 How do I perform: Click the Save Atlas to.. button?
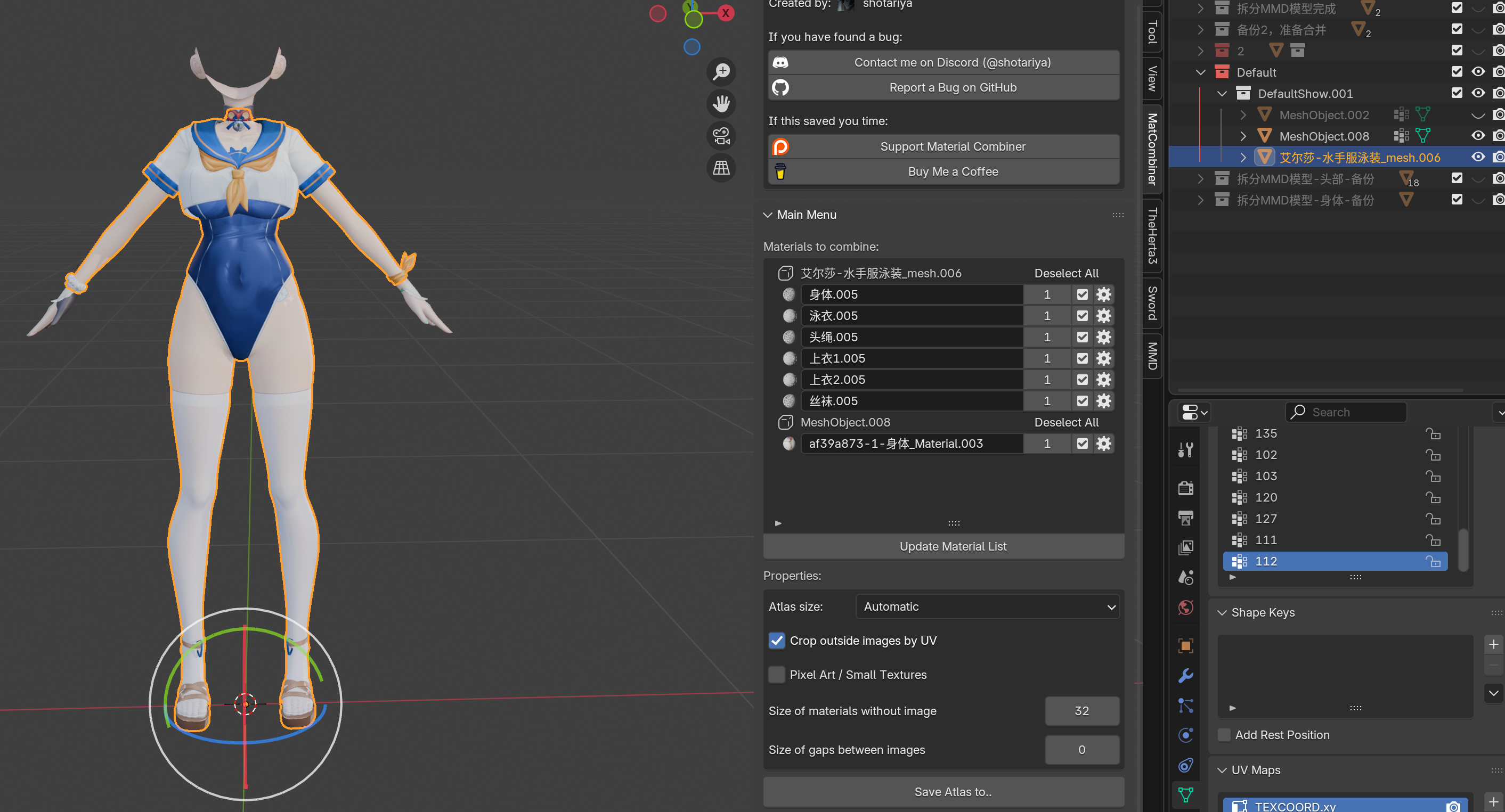click(x=953, y=792)
